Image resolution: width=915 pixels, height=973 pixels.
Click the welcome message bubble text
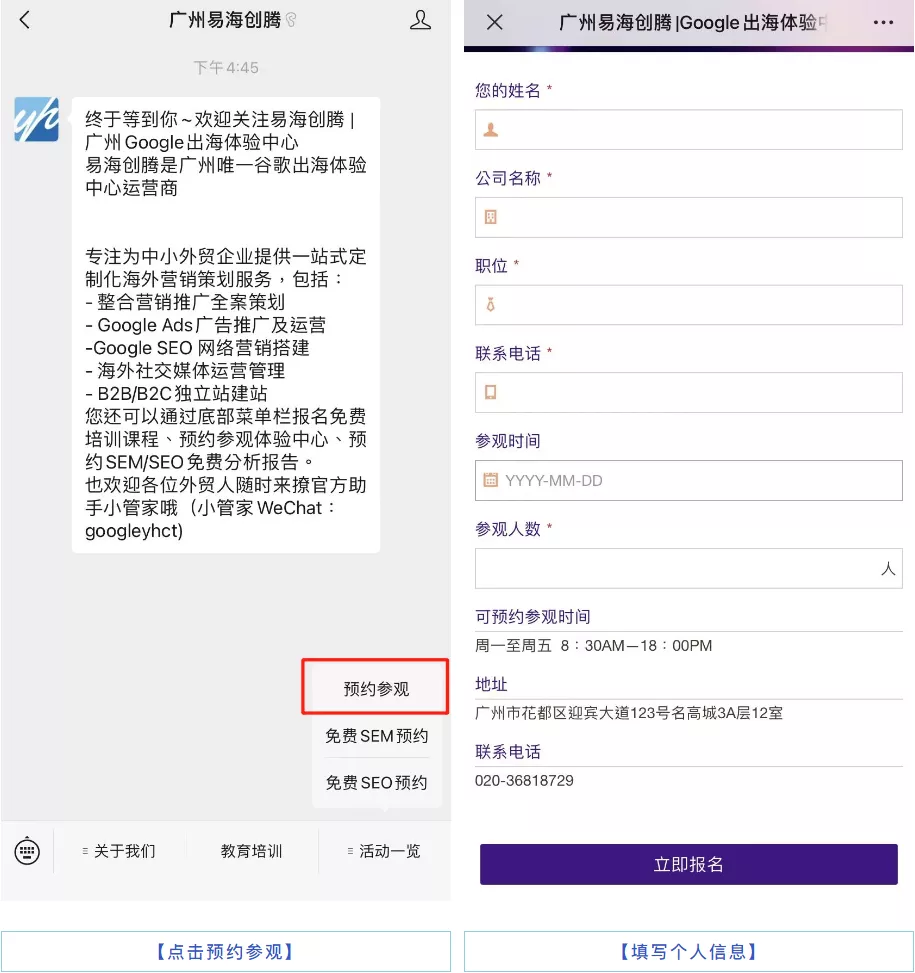[x=226, y=325]
